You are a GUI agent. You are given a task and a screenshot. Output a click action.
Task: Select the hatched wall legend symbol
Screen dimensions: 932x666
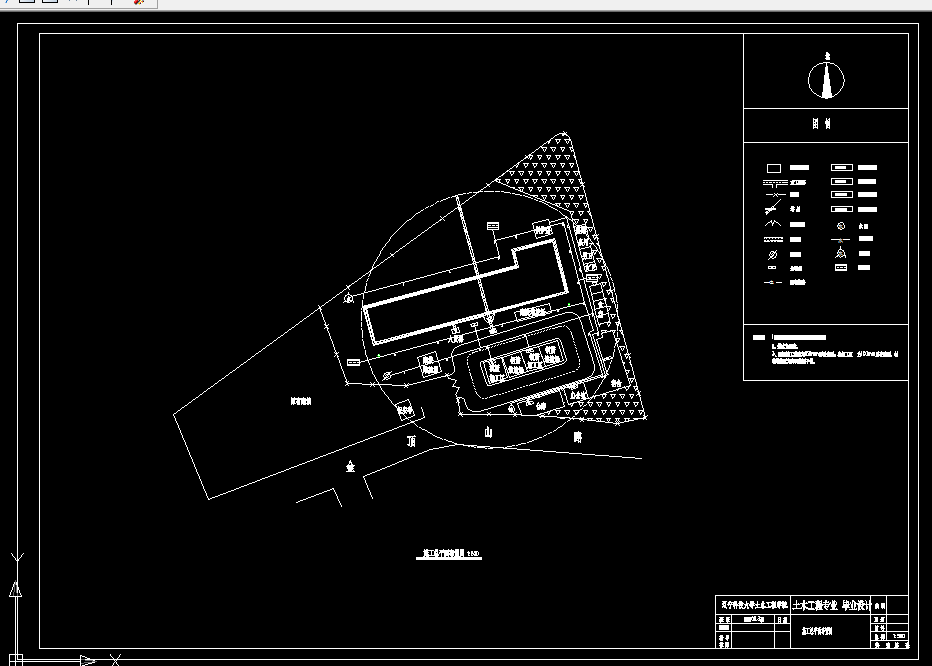point(773,239)
